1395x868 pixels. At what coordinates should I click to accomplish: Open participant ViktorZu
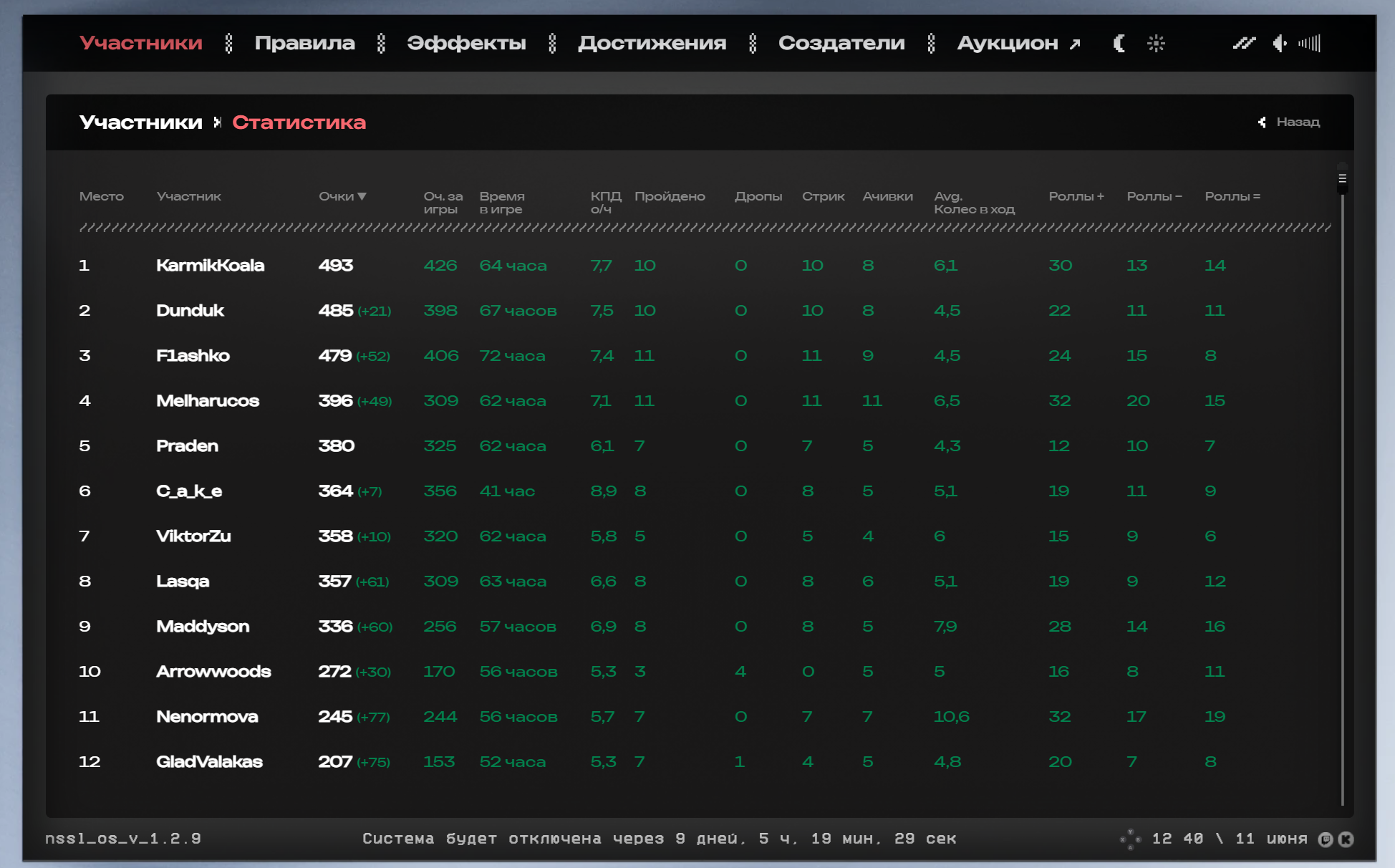tap(193, 536)
